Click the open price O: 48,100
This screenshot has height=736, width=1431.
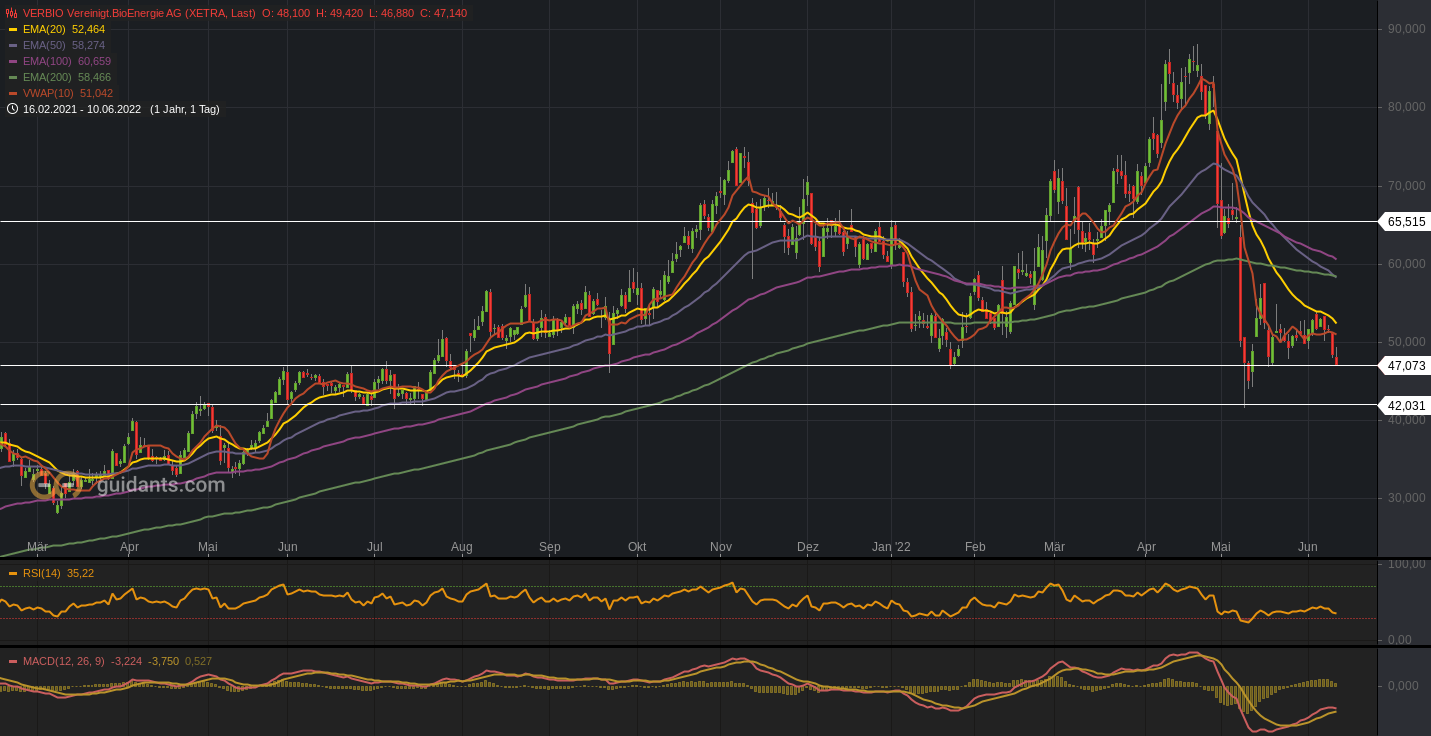click(285, 13)
